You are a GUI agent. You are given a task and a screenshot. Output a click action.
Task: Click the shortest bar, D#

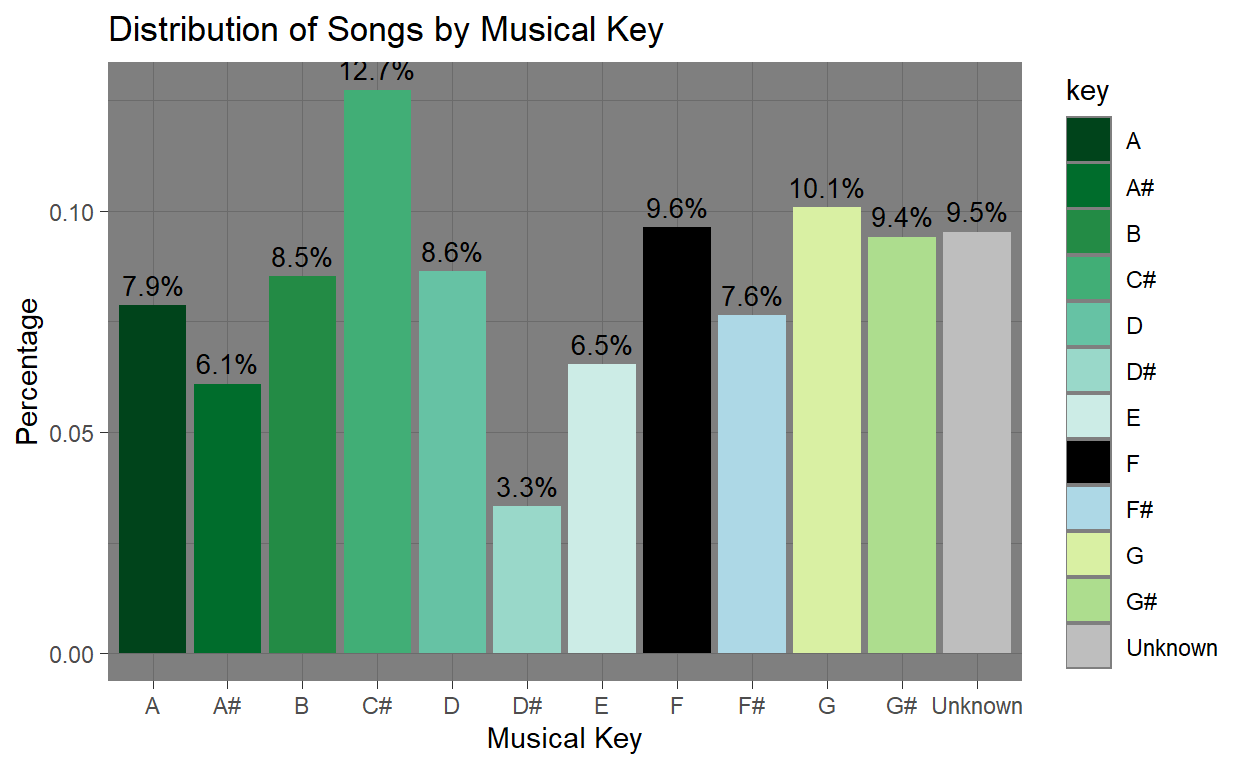527,580
